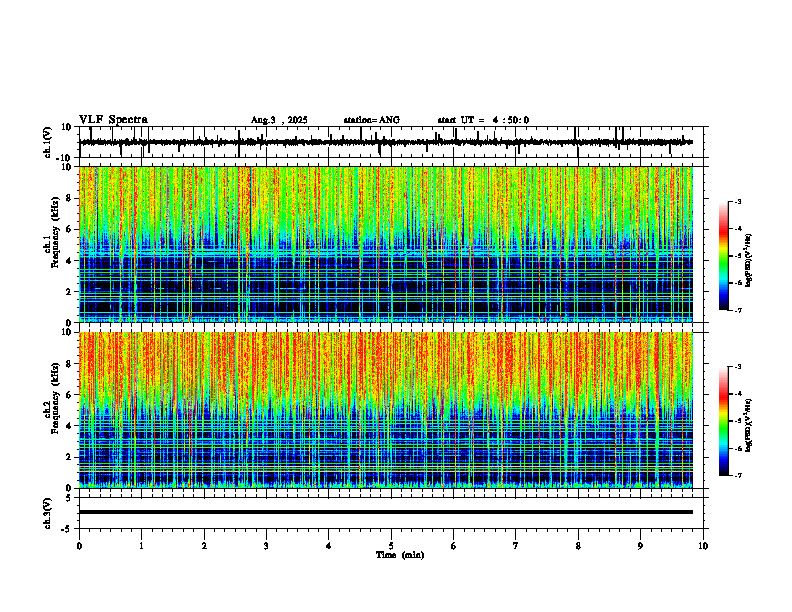
Task: Click the ch.1 "Frequency (kHz)" axis label
Action: tap(55, 232)
